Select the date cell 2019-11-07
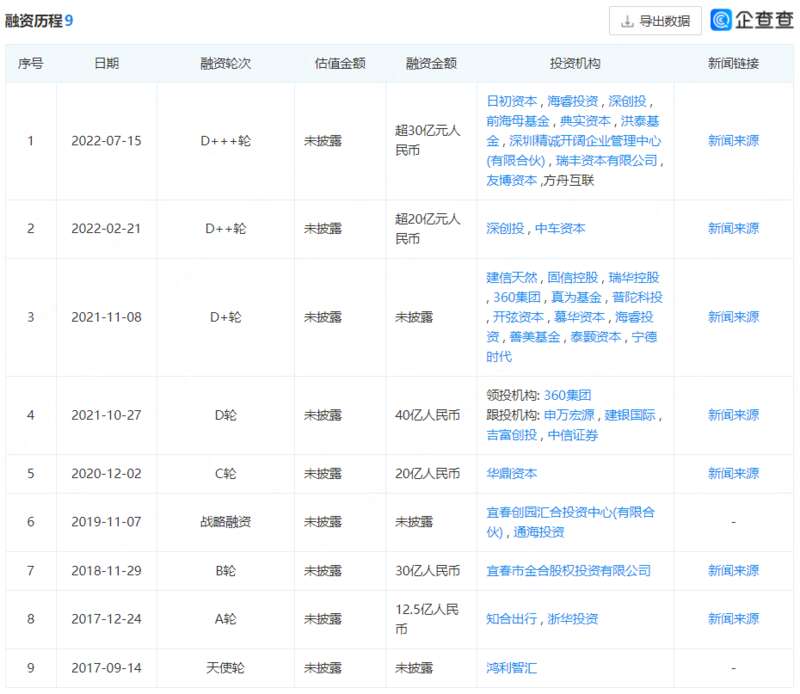 [x=106, y=522]
